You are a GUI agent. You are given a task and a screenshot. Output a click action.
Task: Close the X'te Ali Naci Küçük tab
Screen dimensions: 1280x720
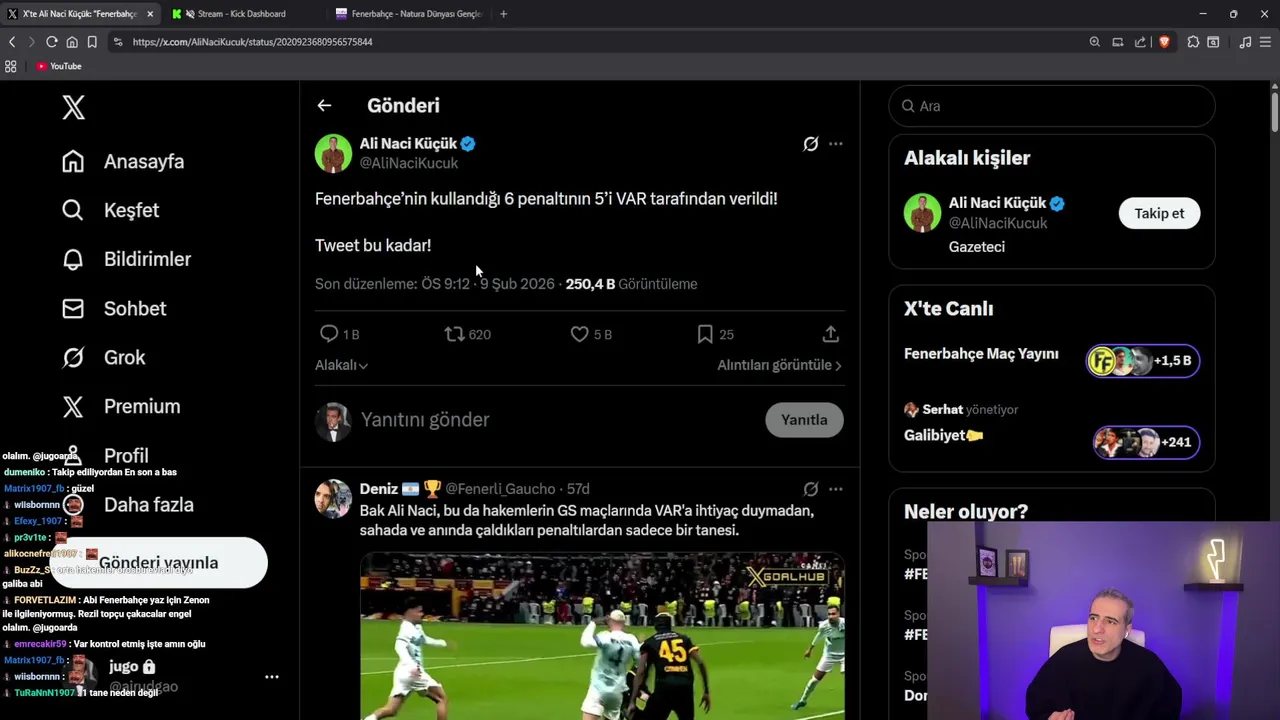point(150,14)
